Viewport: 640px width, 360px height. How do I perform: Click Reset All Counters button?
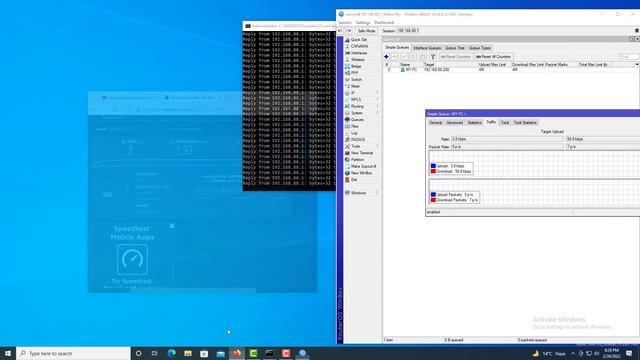493,57
